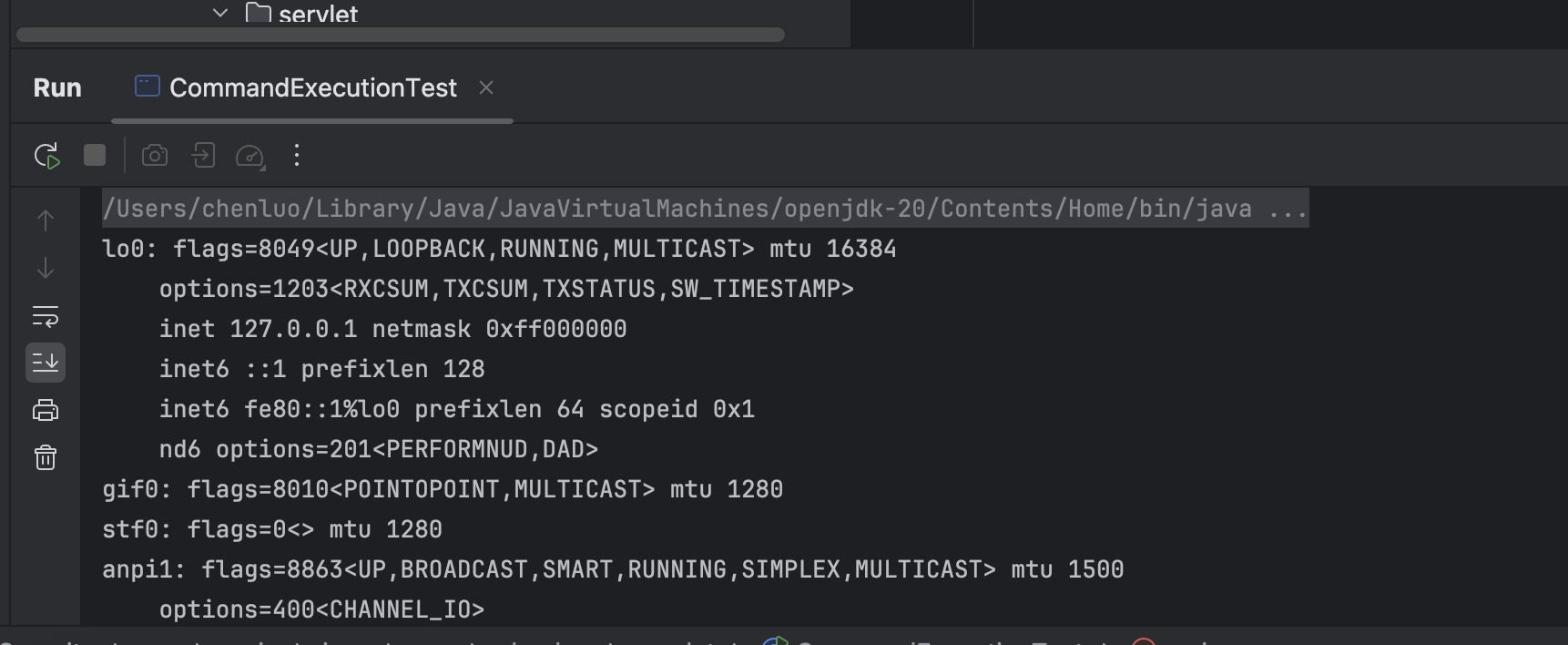Image resolution: width=1568 pixels, height=645 pixels.
Task: Switch to the CommandExecutionTest tab
Action: pyautogui.click(x=312, y=87)
